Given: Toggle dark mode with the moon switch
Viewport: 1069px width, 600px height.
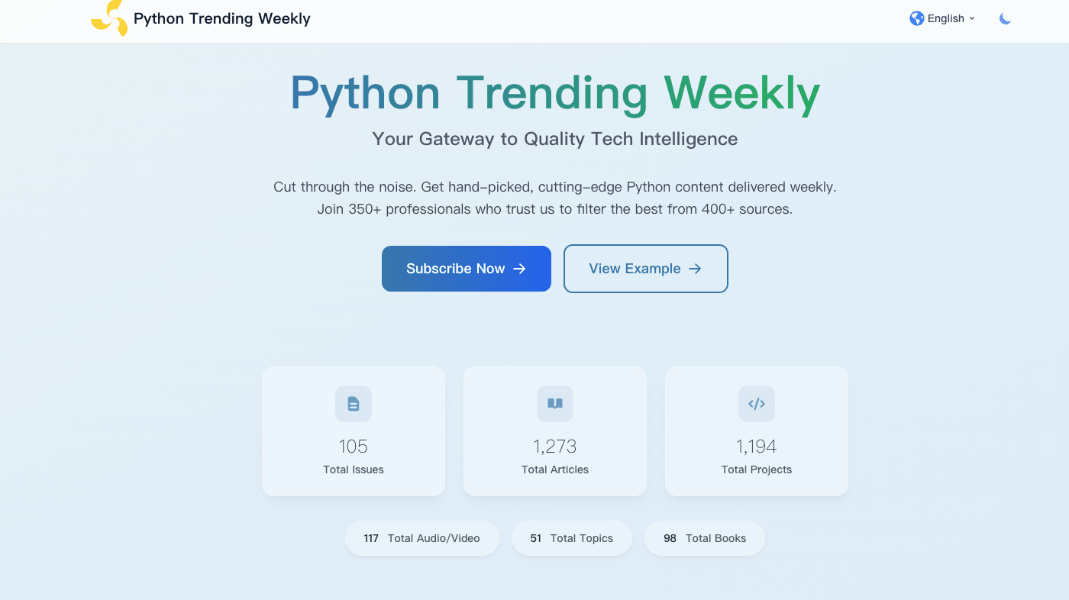Looking at the screenshot, I should [x=1004, y=18].
